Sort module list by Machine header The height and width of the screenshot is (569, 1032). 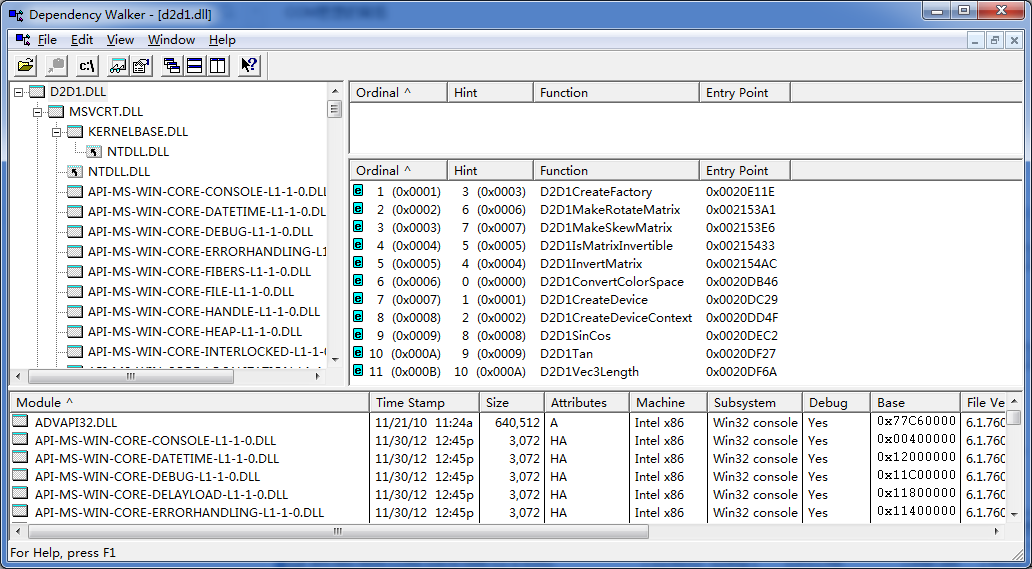[668, 403]
